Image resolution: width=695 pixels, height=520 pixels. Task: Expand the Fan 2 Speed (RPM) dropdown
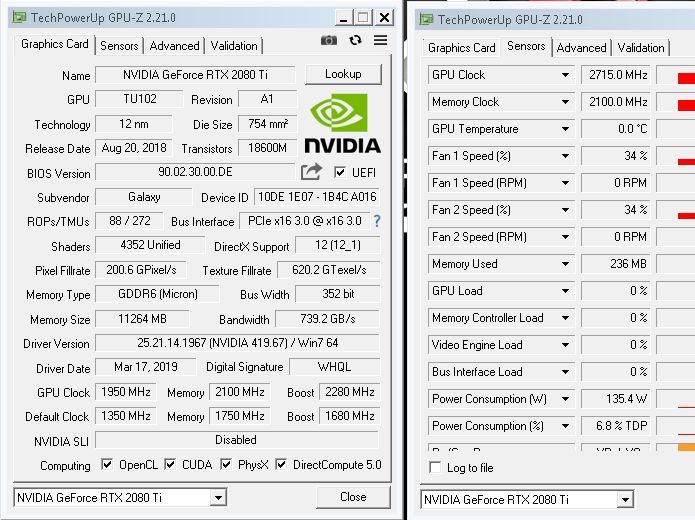[x=565, y=237]
